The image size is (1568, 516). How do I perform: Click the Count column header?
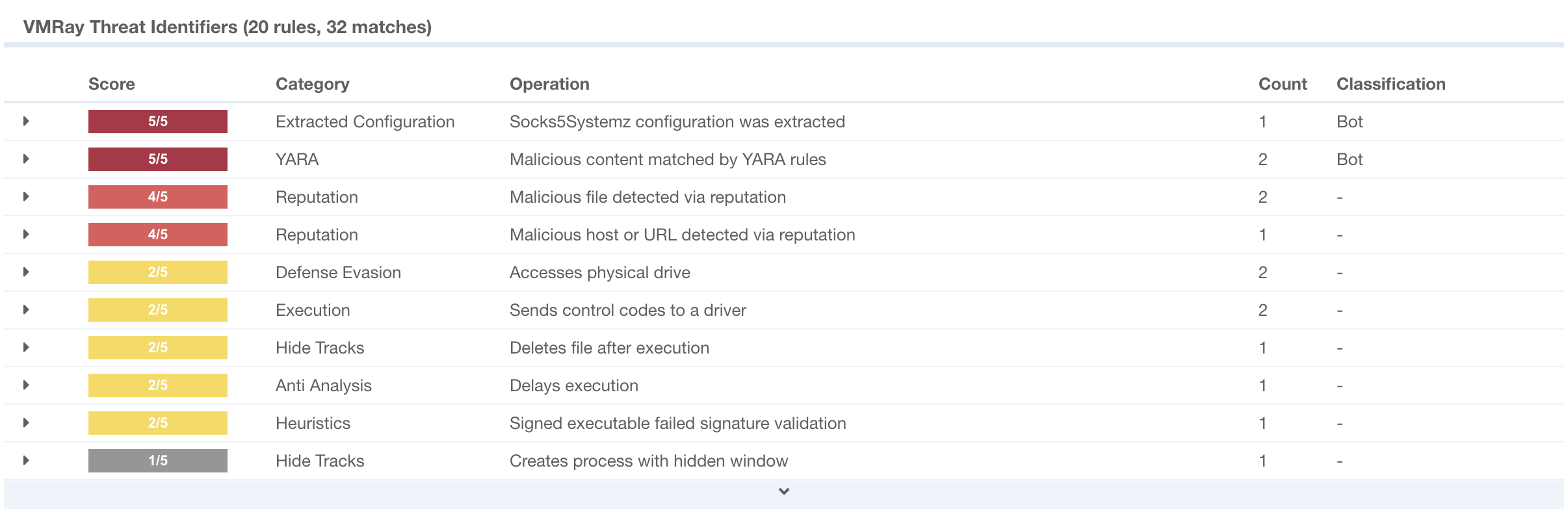click(x=1283, y=84)
